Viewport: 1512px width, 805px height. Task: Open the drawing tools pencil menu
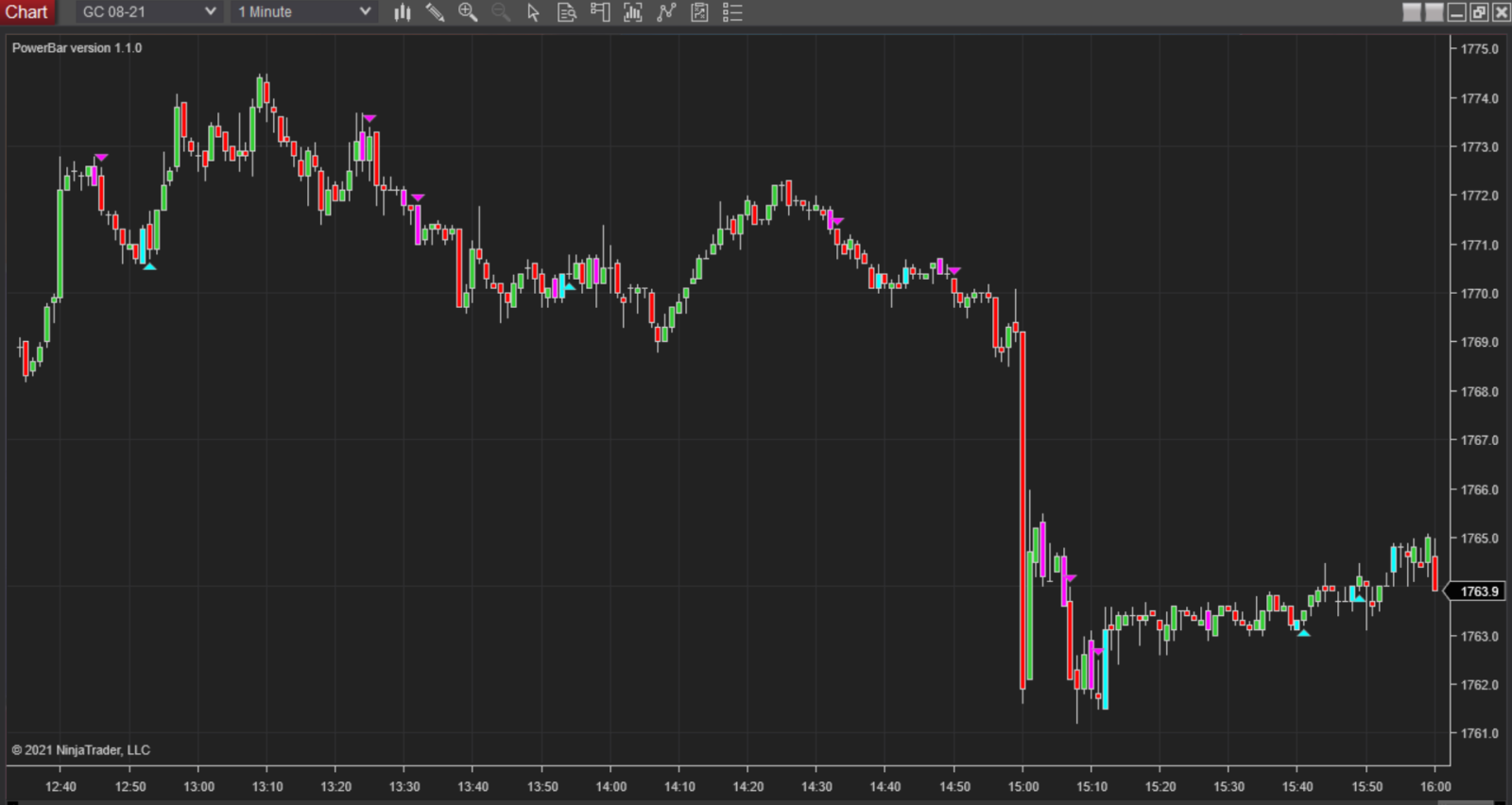[435, 12]
